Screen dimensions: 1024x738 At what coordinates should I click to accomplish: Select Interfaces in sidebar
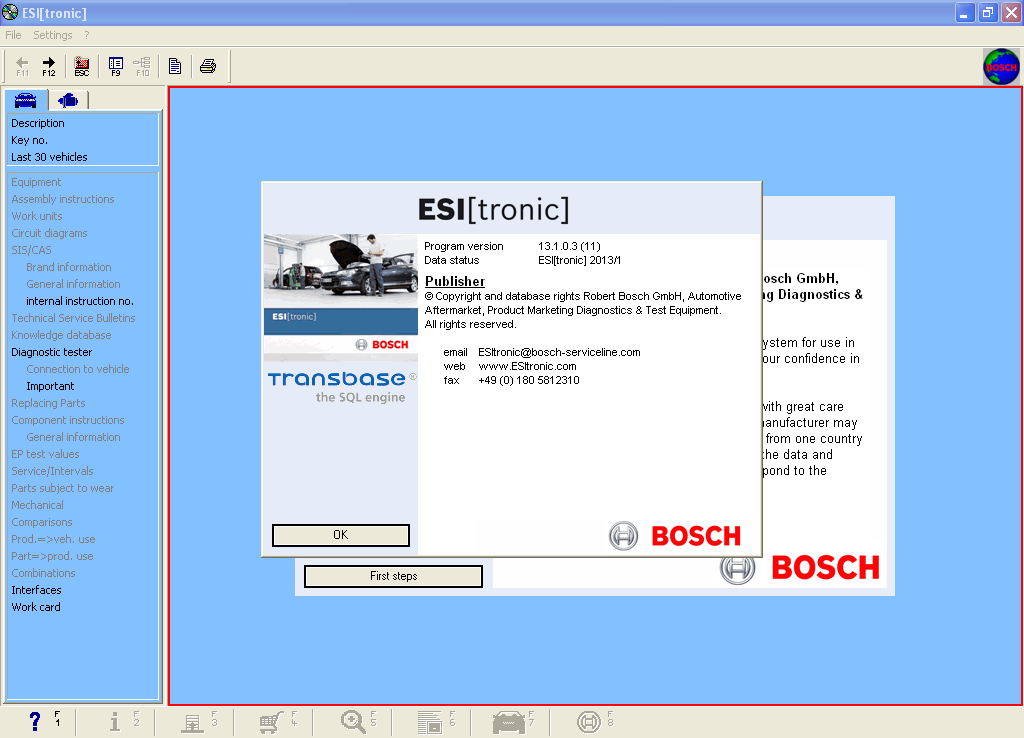(36, 590)
